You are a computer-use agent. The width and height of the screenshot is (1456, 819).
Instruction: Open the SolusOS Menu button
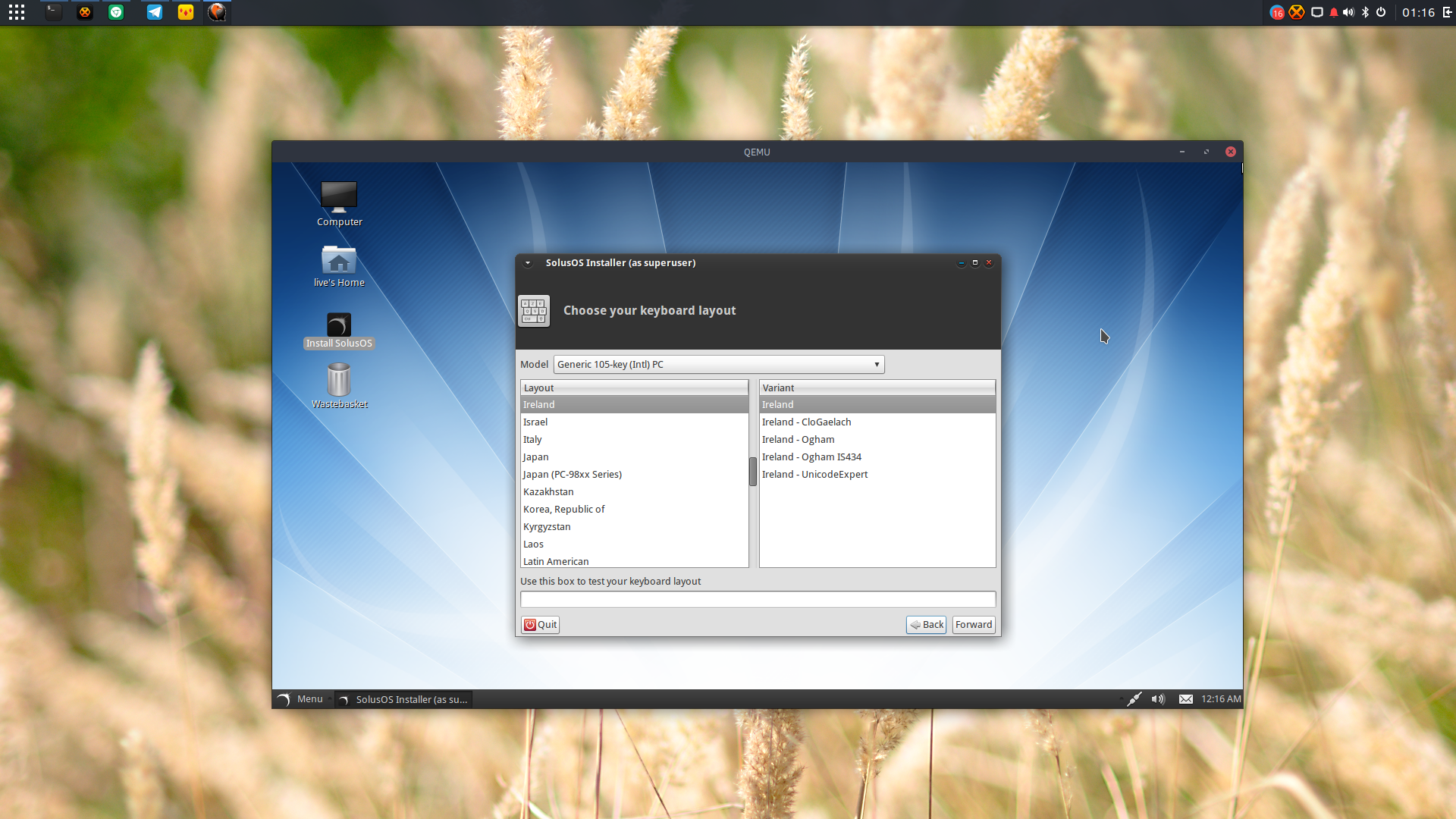point(301,699)
